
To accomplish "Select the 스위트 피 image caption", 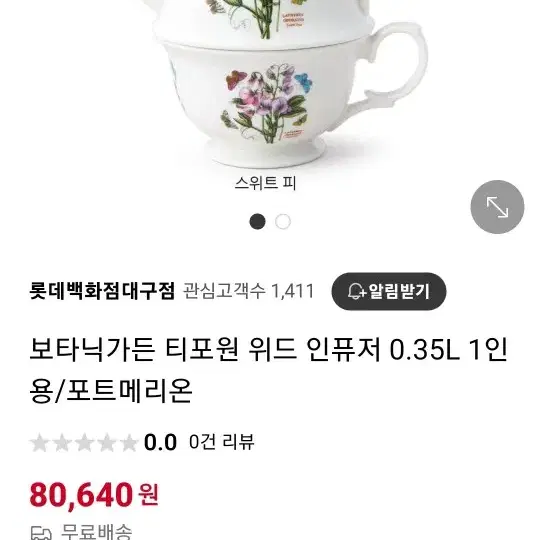I will (x=266, y=183).
